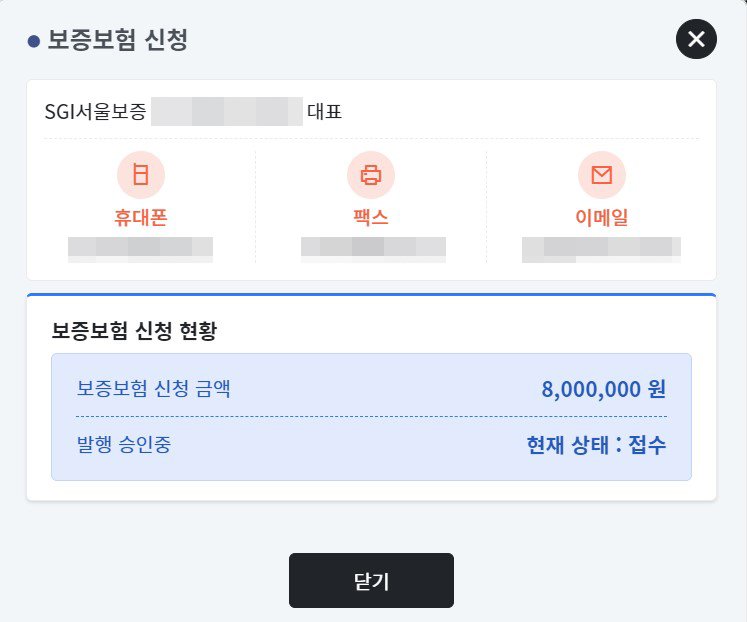This screenshot has height=622, width=747.
Task: Select the 팩스 label
Action: (x=371, y=218)
